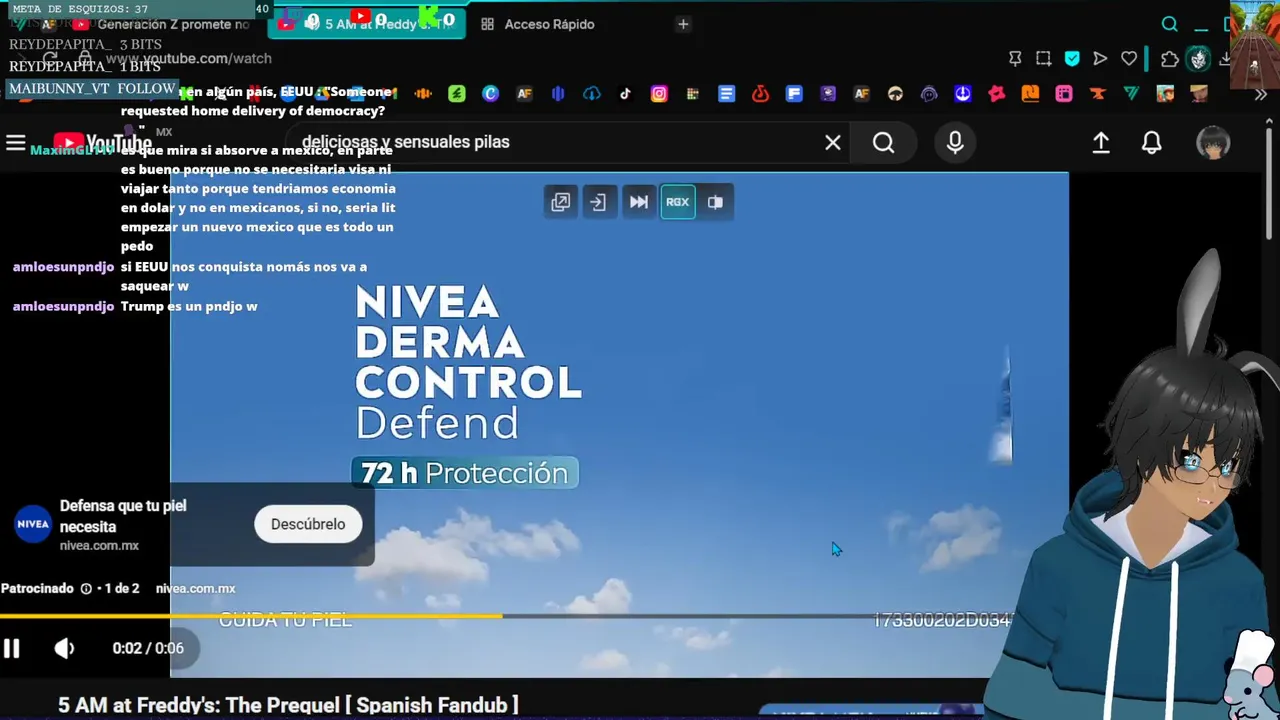Click the NIVEA advertiser logo
The height and width of the screenshot is (720, 1280).
tap(33, 524)
